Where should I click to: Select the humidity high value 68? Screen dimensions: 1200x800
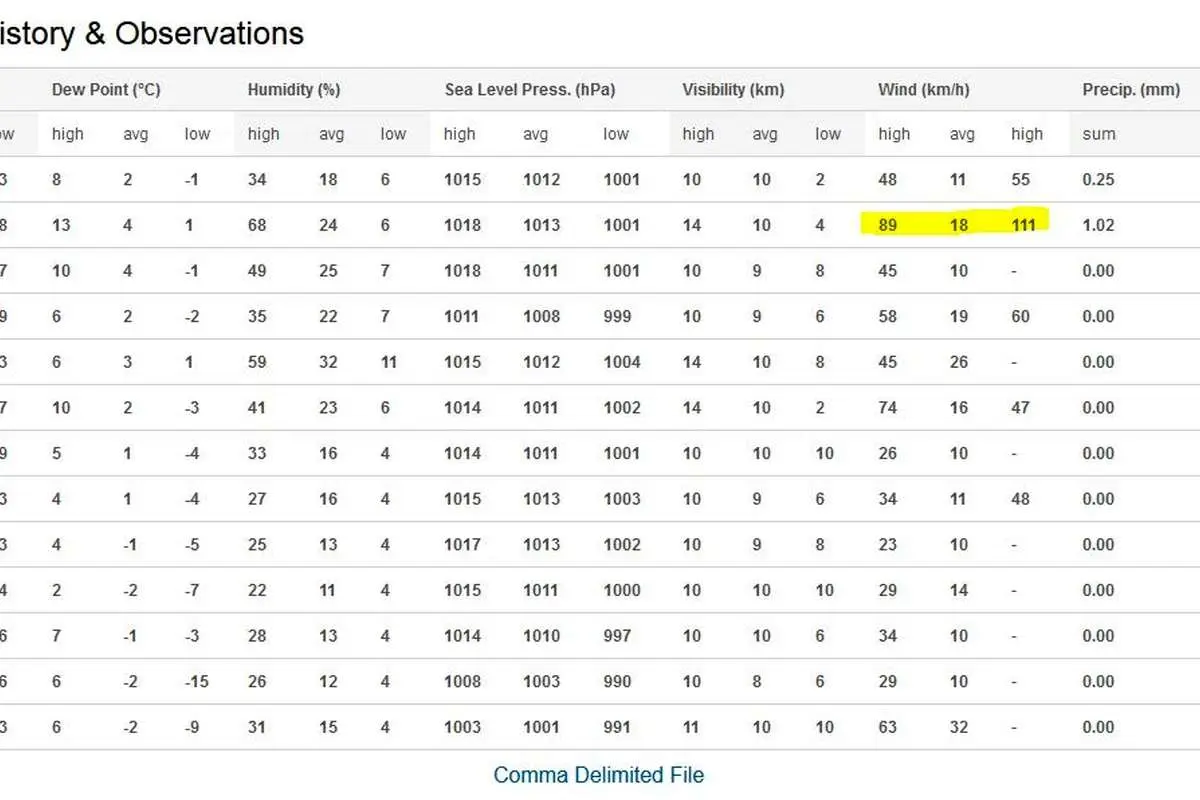point(257,225)
